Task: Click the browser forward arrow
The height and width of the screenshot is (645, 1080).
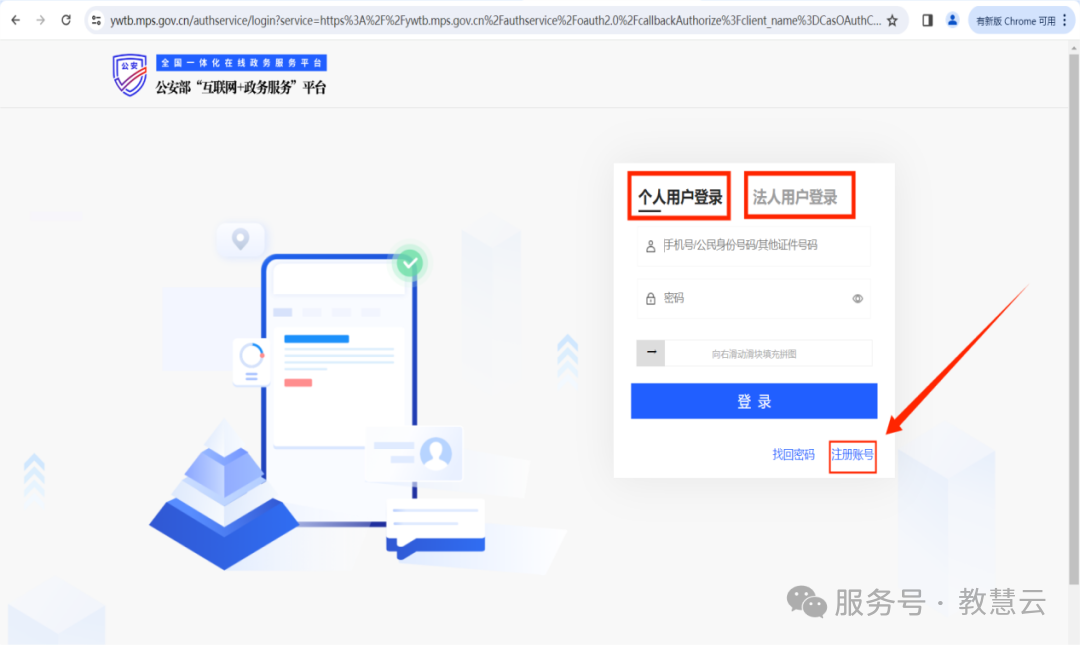Action: [x=41, y=20]
